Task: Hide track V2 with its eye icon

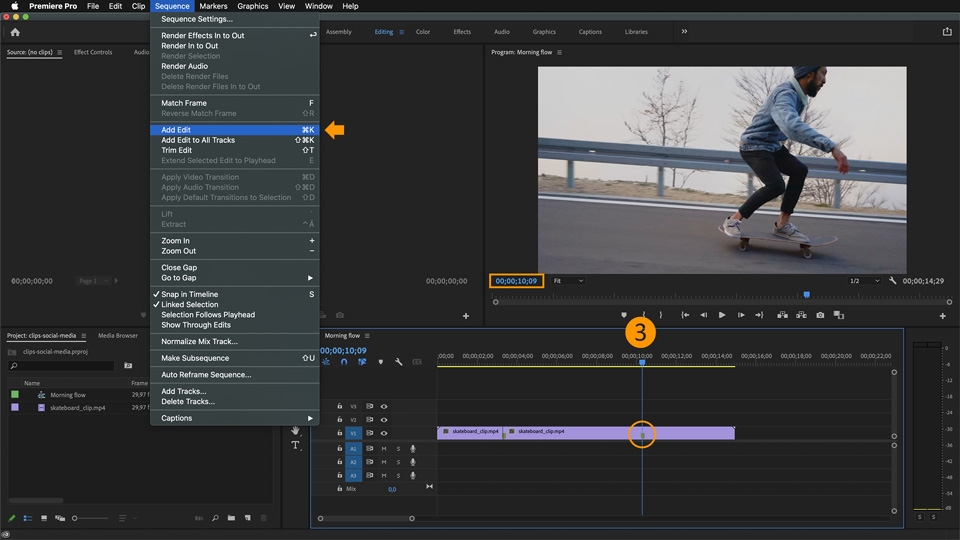Action: pyautogui.click(x=384, y=420)
